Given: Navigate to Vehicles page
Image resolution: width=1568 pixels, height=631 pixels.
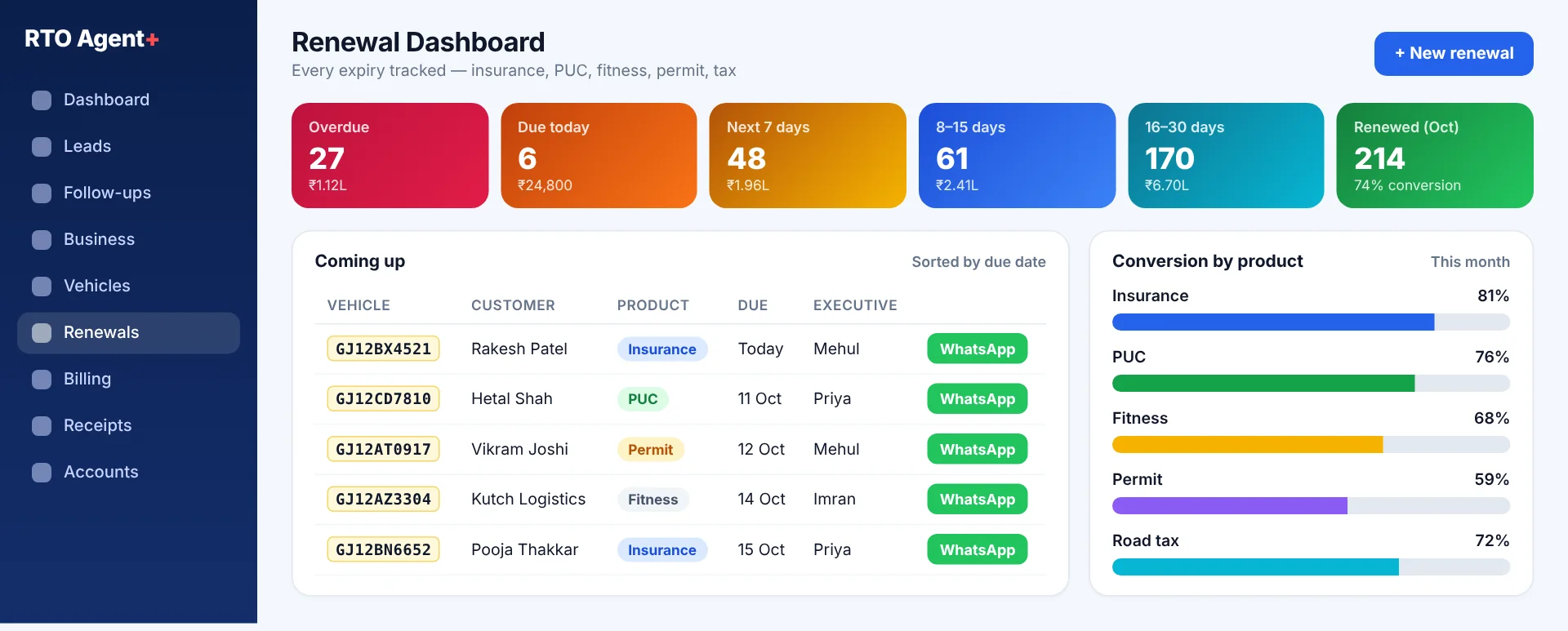Looking at the screenshot, I should click(128, 287).
